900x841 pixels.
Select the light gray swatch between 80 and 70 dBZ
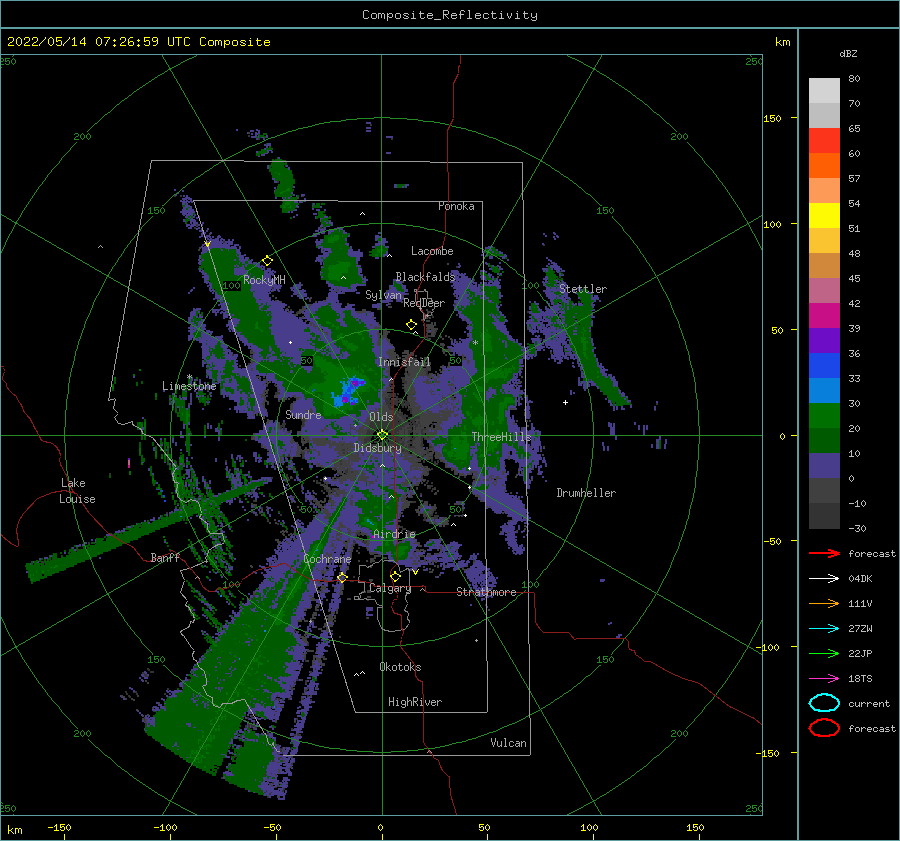[824, 91]
